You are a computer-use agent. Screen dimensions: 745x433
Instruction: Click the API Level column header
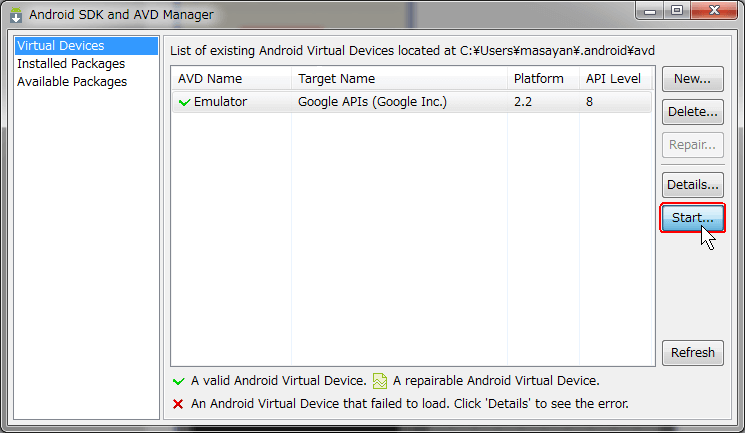click(x=615, y=79)
